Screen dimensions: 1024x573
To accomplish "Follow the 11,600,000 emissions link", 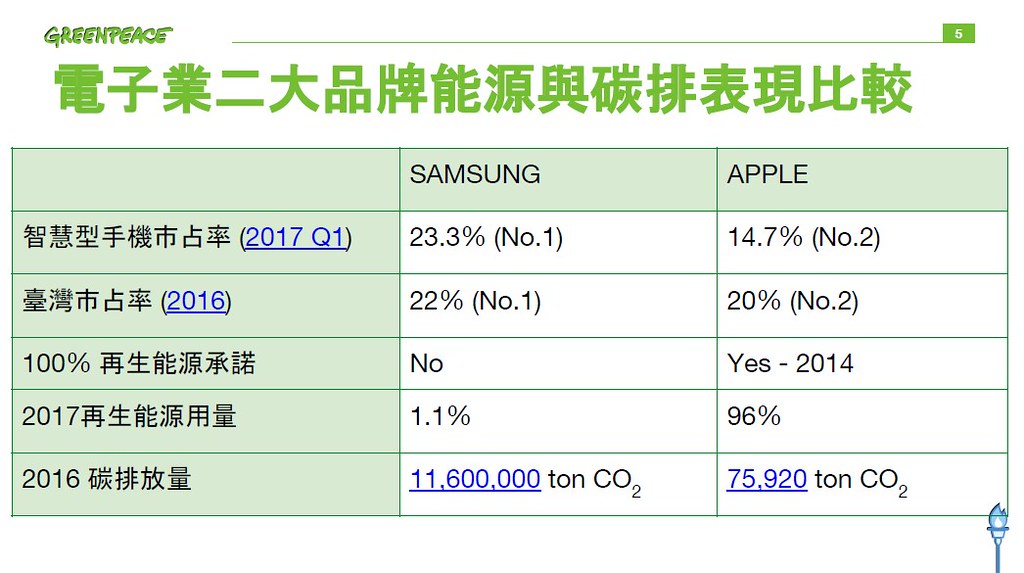I will 475,480.
